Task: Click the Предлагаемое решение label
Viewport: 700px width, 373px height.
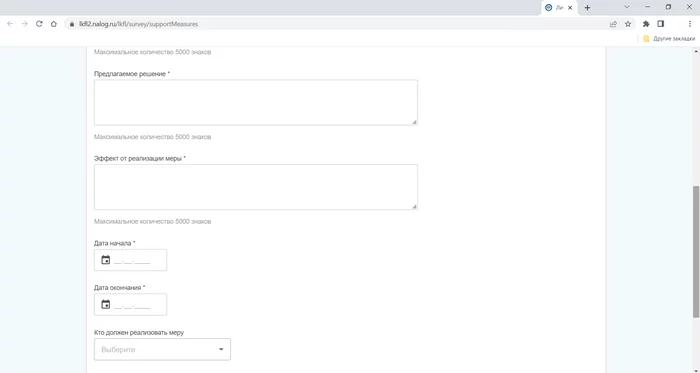Action: pyautogui.click(x=132, y=74)
